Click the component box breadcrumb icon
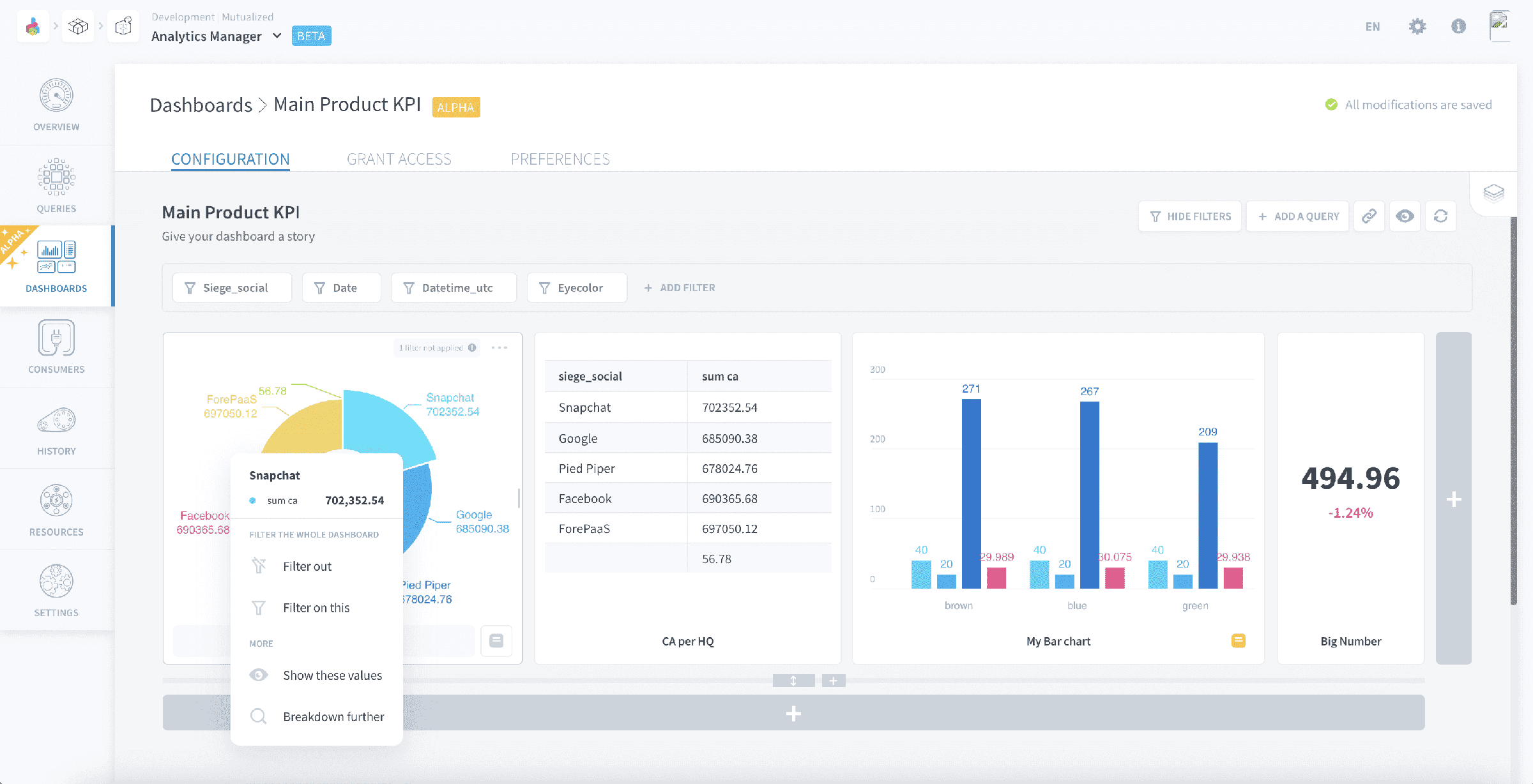Screen dimensions: 1533x784 tap(123, 27)
